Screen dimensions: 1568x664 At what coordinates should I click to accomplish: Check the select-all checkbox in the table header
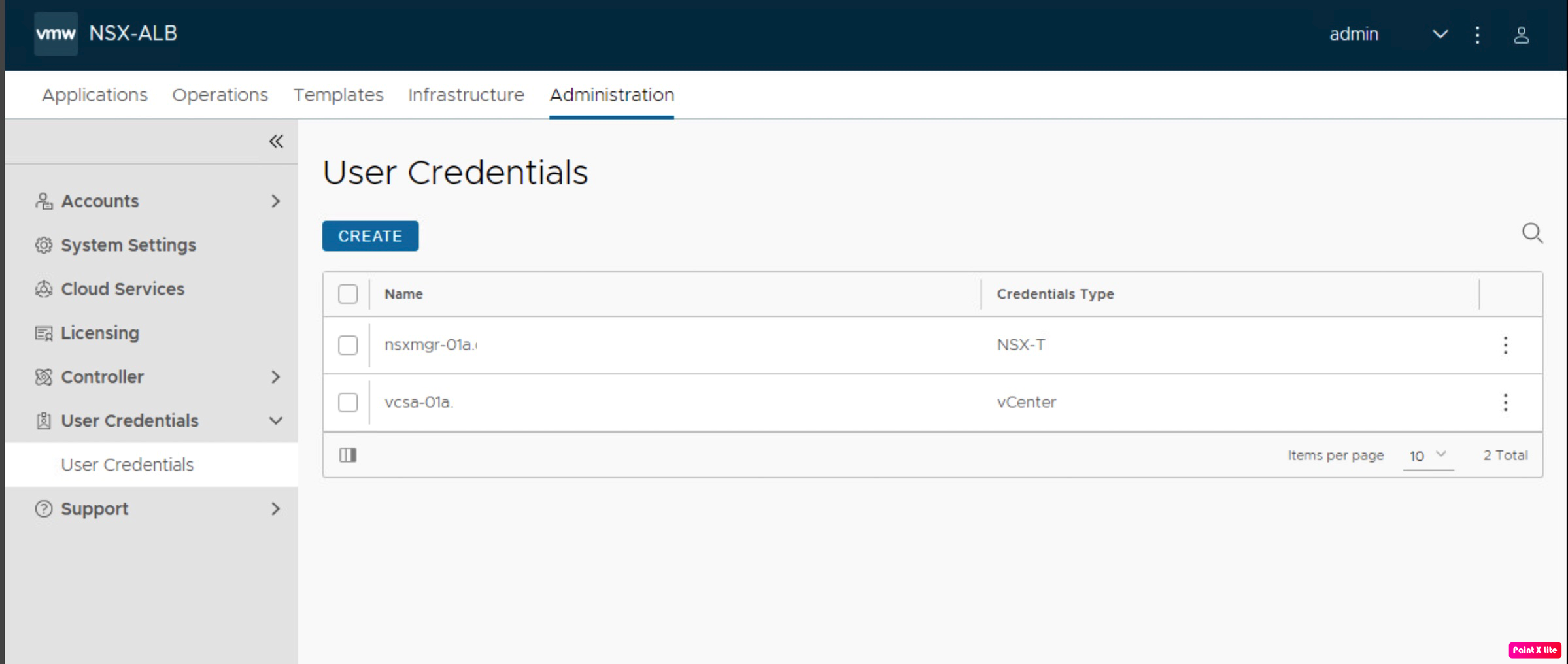(x=348, y=294)
